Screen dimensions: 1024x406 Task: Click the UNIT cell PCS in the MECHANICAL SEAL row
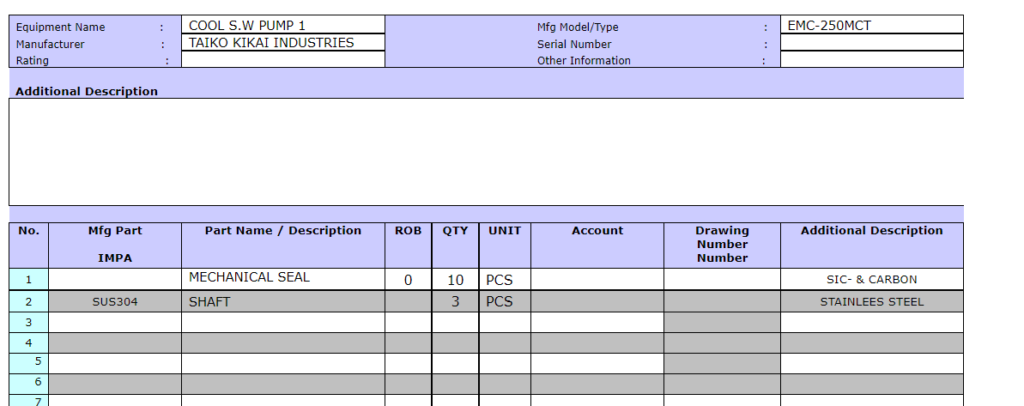[x=504, y=279]
